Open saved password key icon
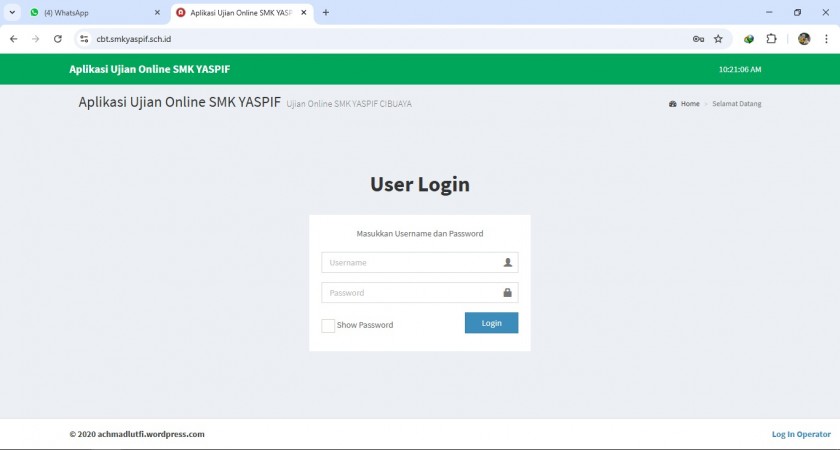The height and width of the screenshot is (450, 840). coord(698,39)
